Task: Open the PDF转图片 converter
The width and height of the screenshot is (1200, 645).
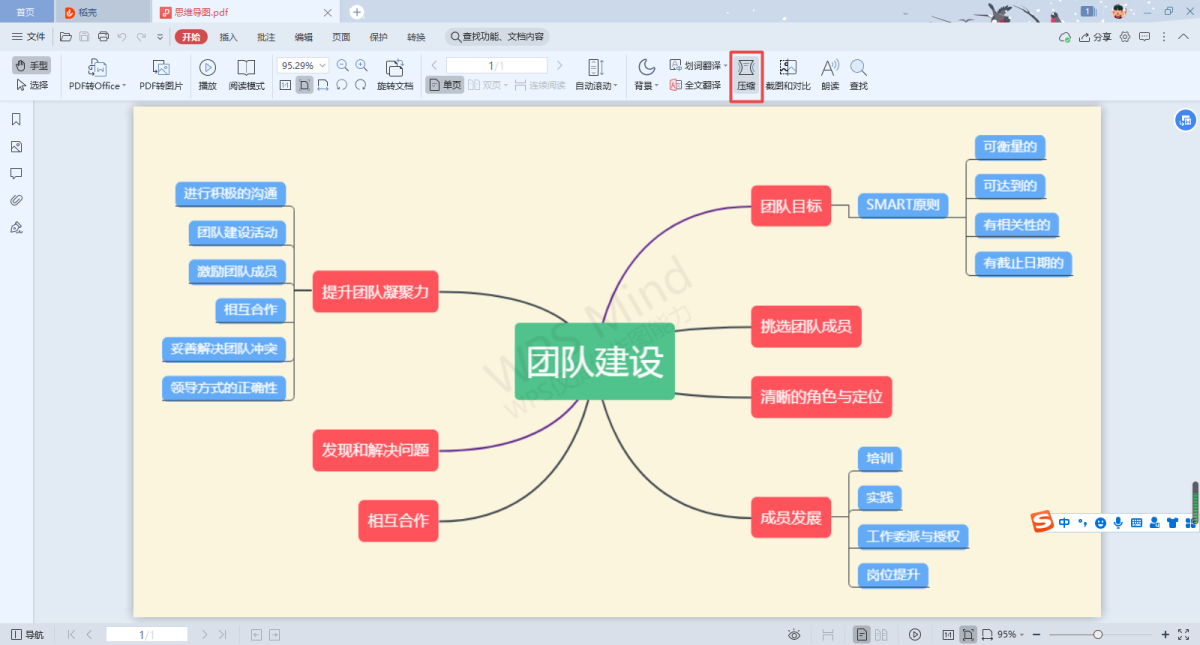Action: pyautogui.click(x=161, y=75)
